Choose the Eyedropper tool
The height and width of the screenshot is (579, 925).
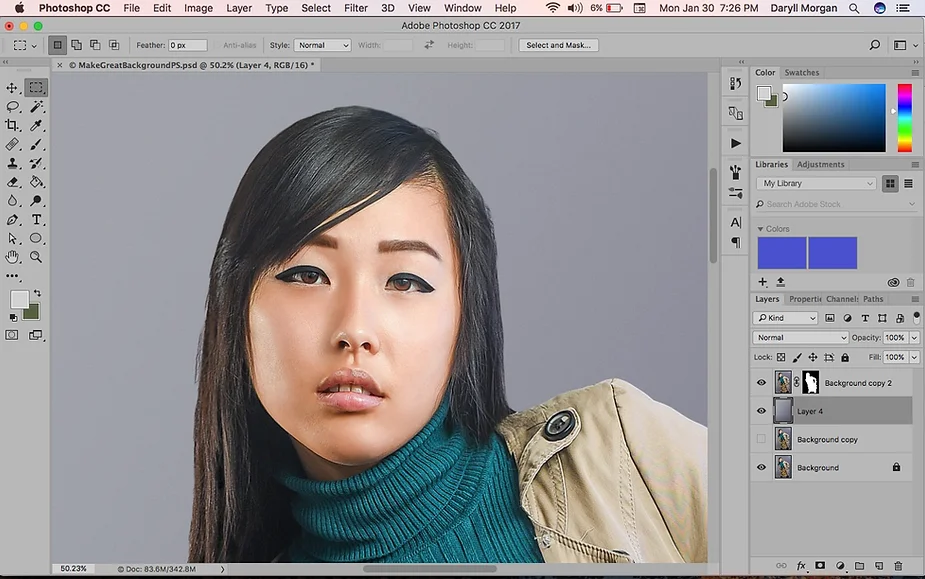click(x=36, y=125)
